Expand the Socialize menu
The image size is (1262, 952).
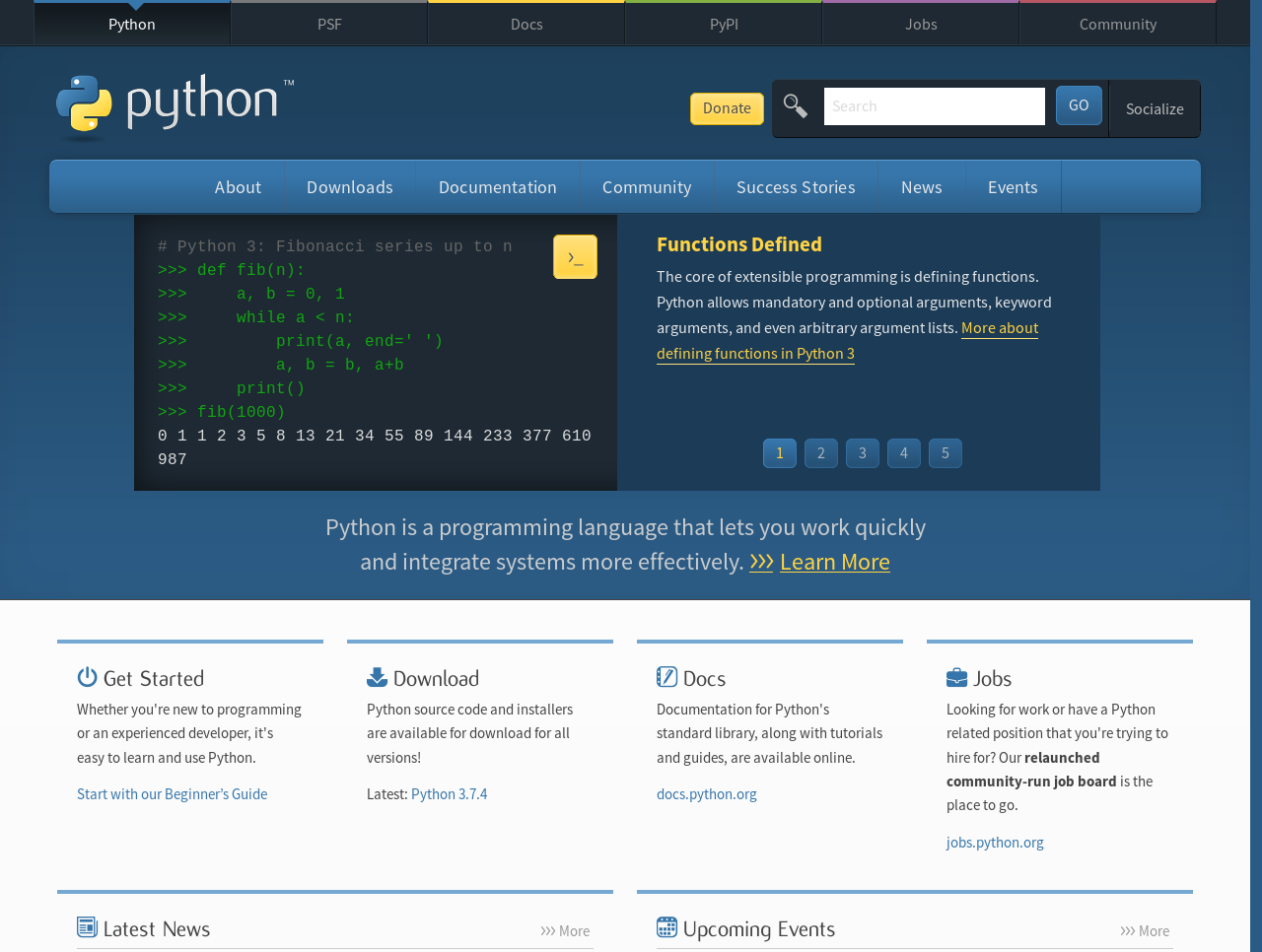click(x=1155, y=108)
